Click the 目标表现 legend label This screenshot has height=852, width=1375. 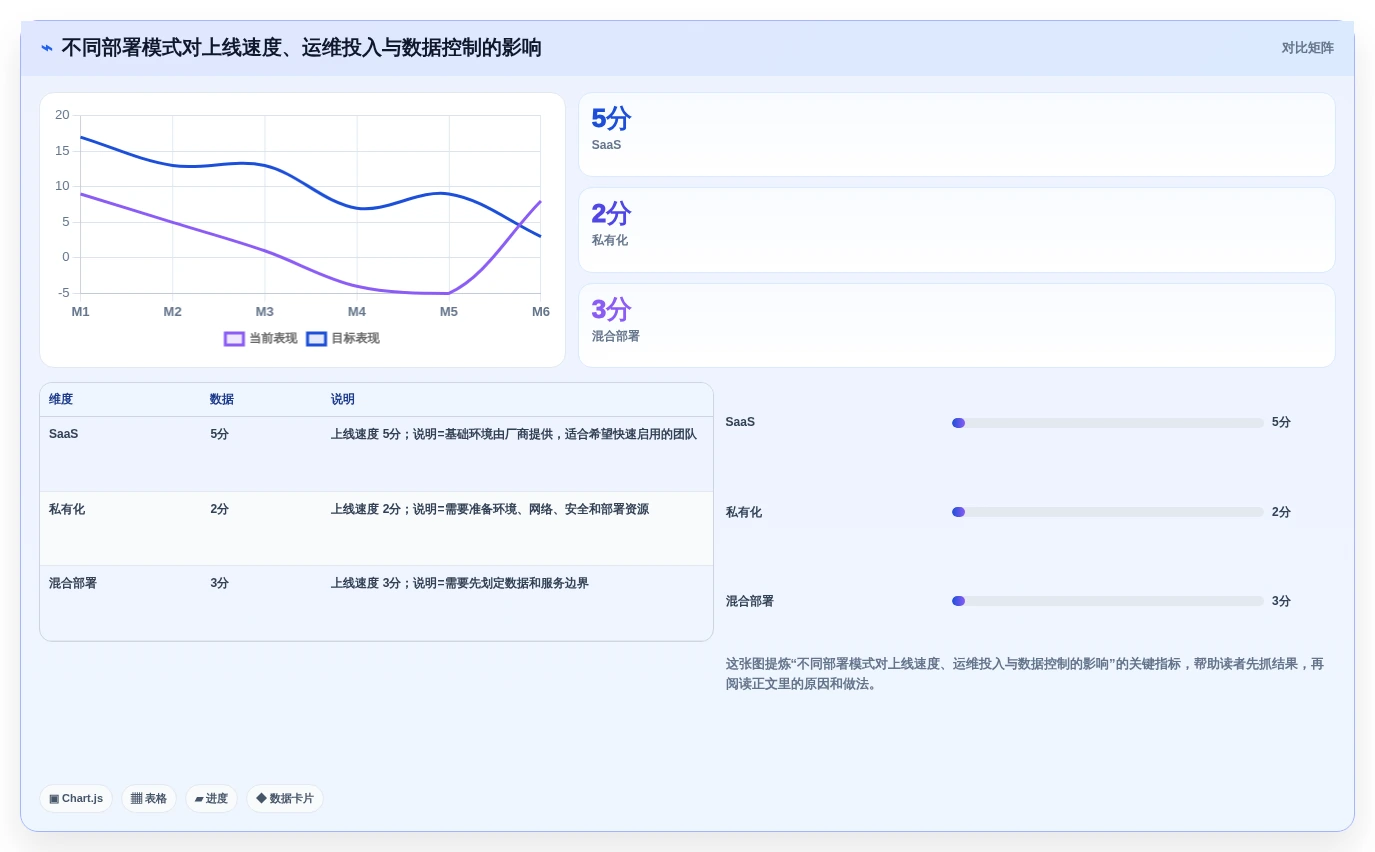[355, 339]
